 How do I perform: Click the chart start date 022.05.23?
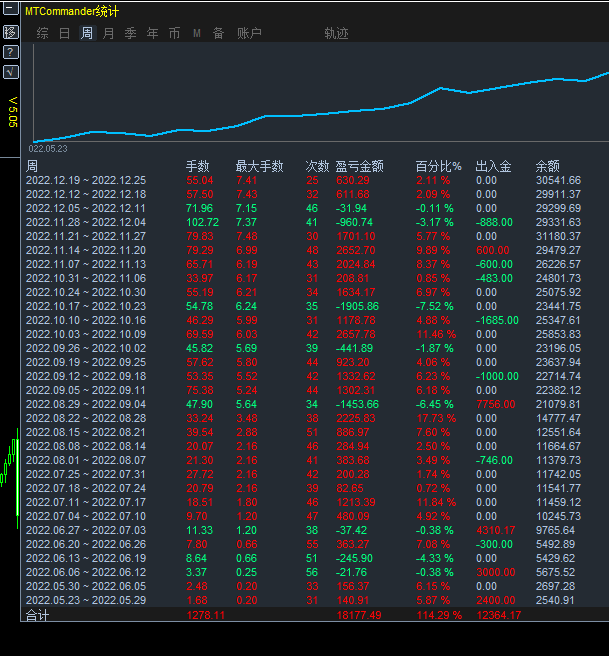tap(48, 149)
